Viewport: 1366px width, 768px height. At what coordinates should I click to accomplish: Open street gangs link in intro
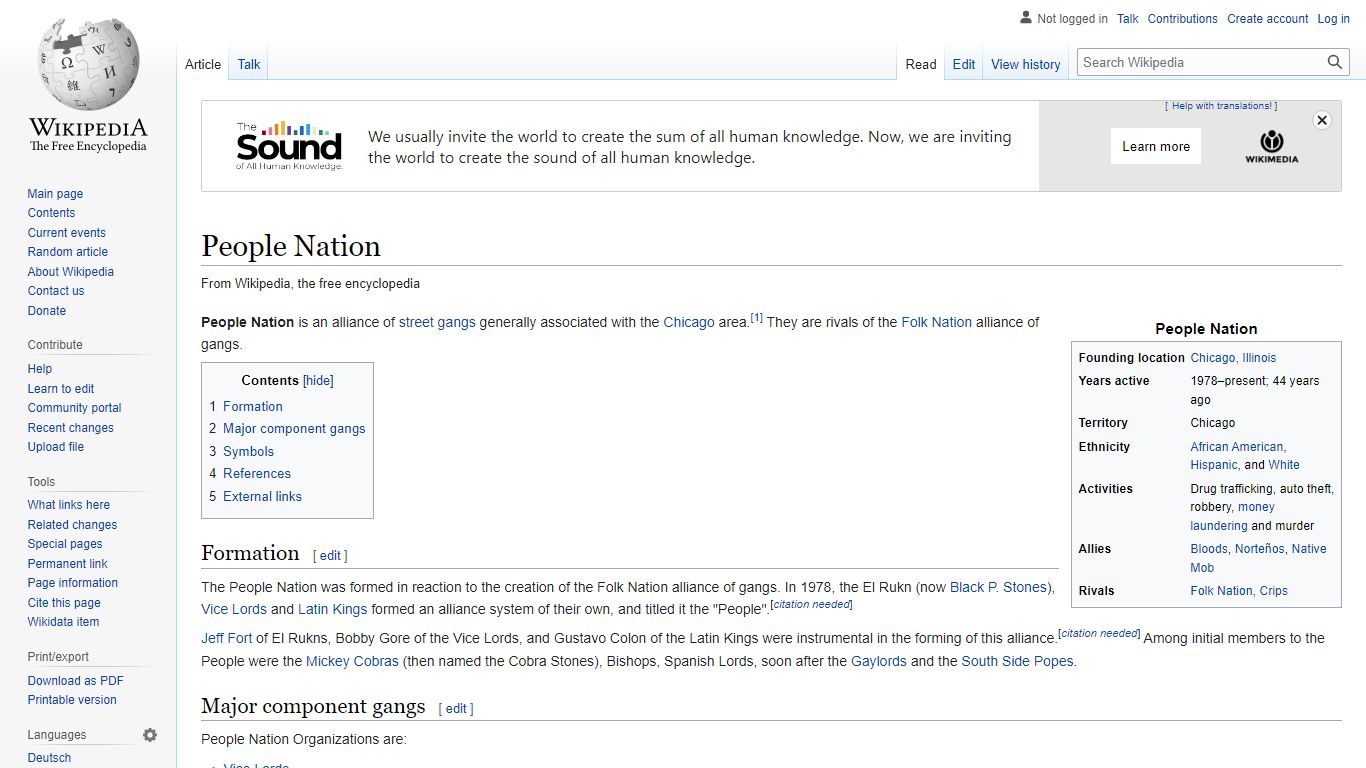(x=437, y=322)
